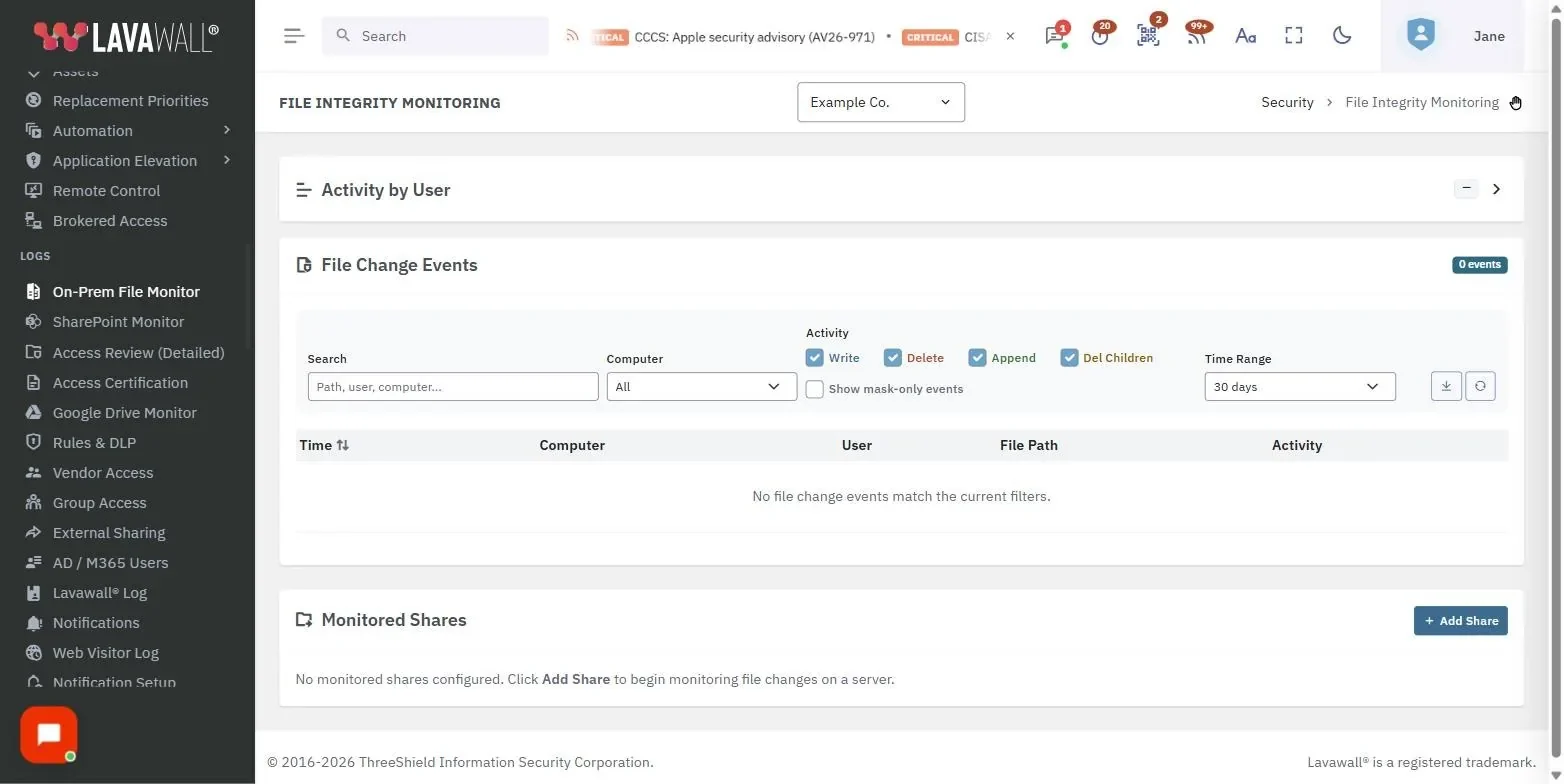Click the Lavawall logo
1564x784 pixels.
126,36
